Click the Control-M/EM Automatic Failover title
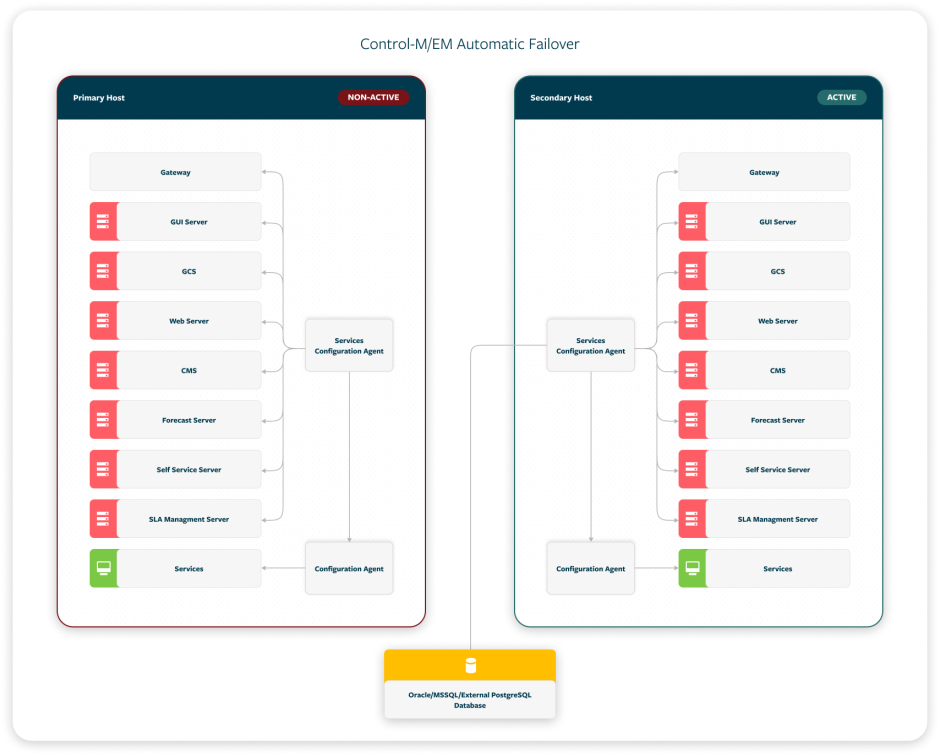940x756 pixels. [x=470, y=44]
